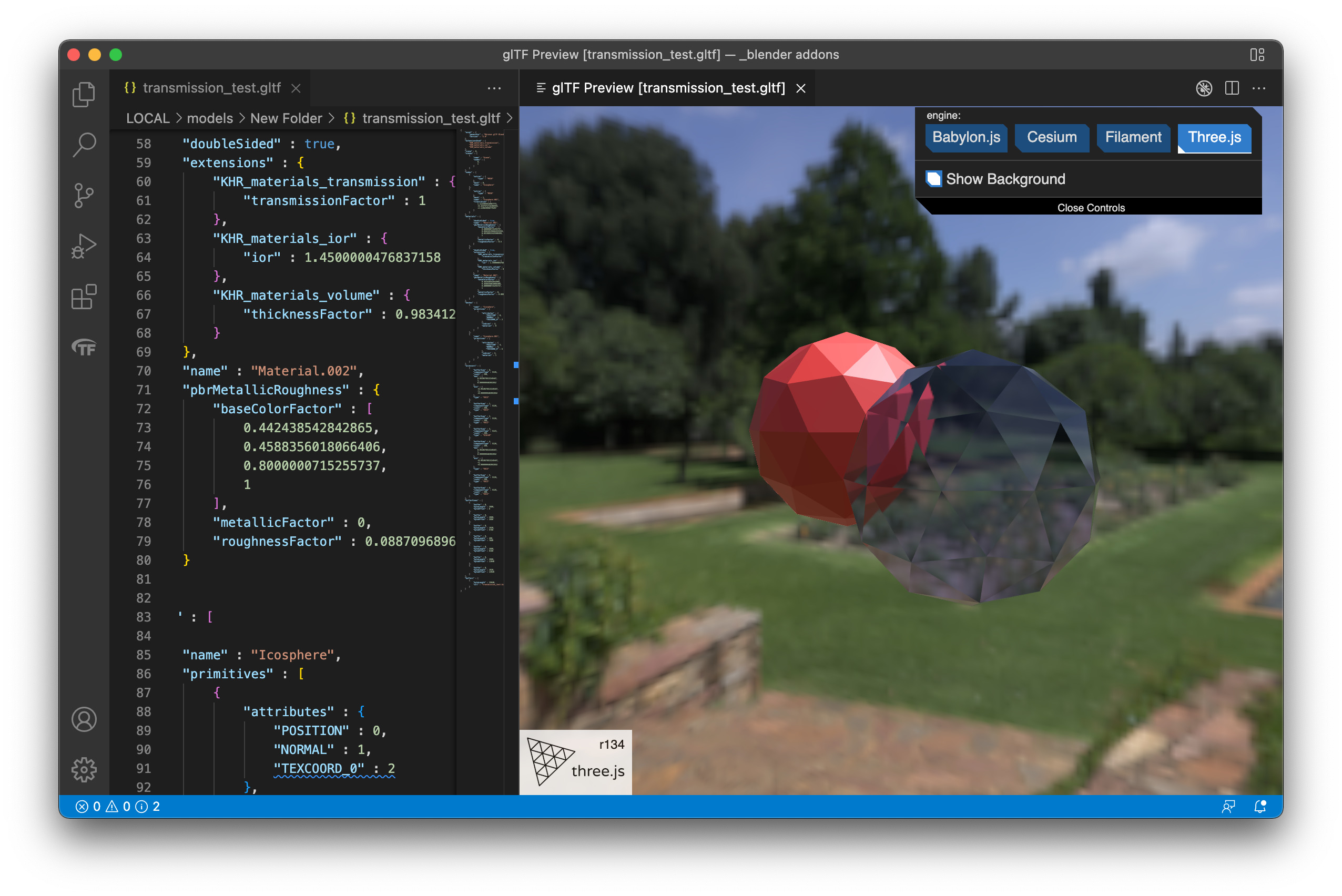Click models in the breadcrumb

(x=210, y=118)
